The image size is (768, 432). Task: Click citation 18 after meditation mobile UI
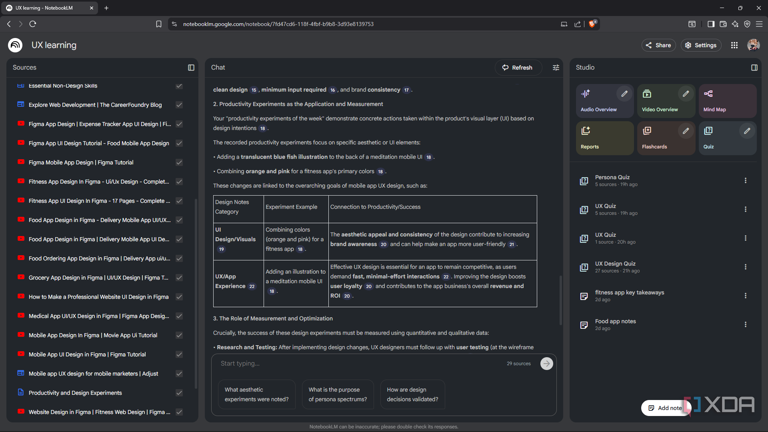point(429,157)
